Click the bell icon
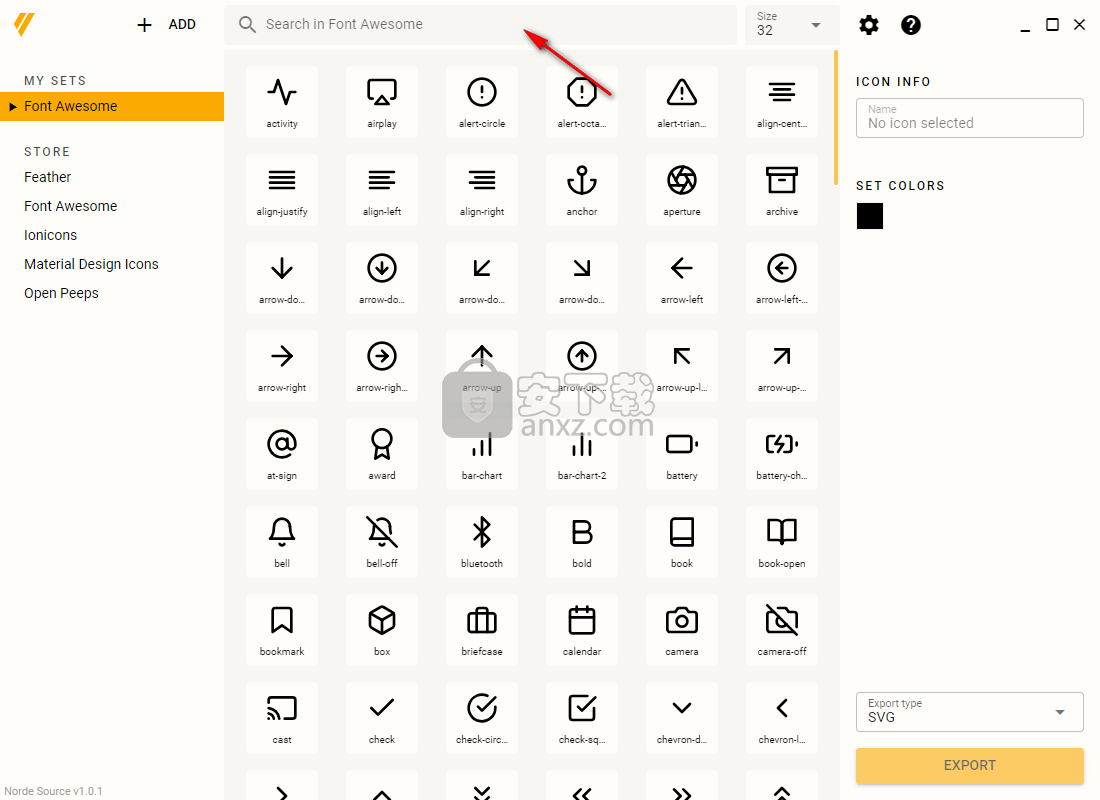Viewport: 1100px width, 800px height. (282, 542)
